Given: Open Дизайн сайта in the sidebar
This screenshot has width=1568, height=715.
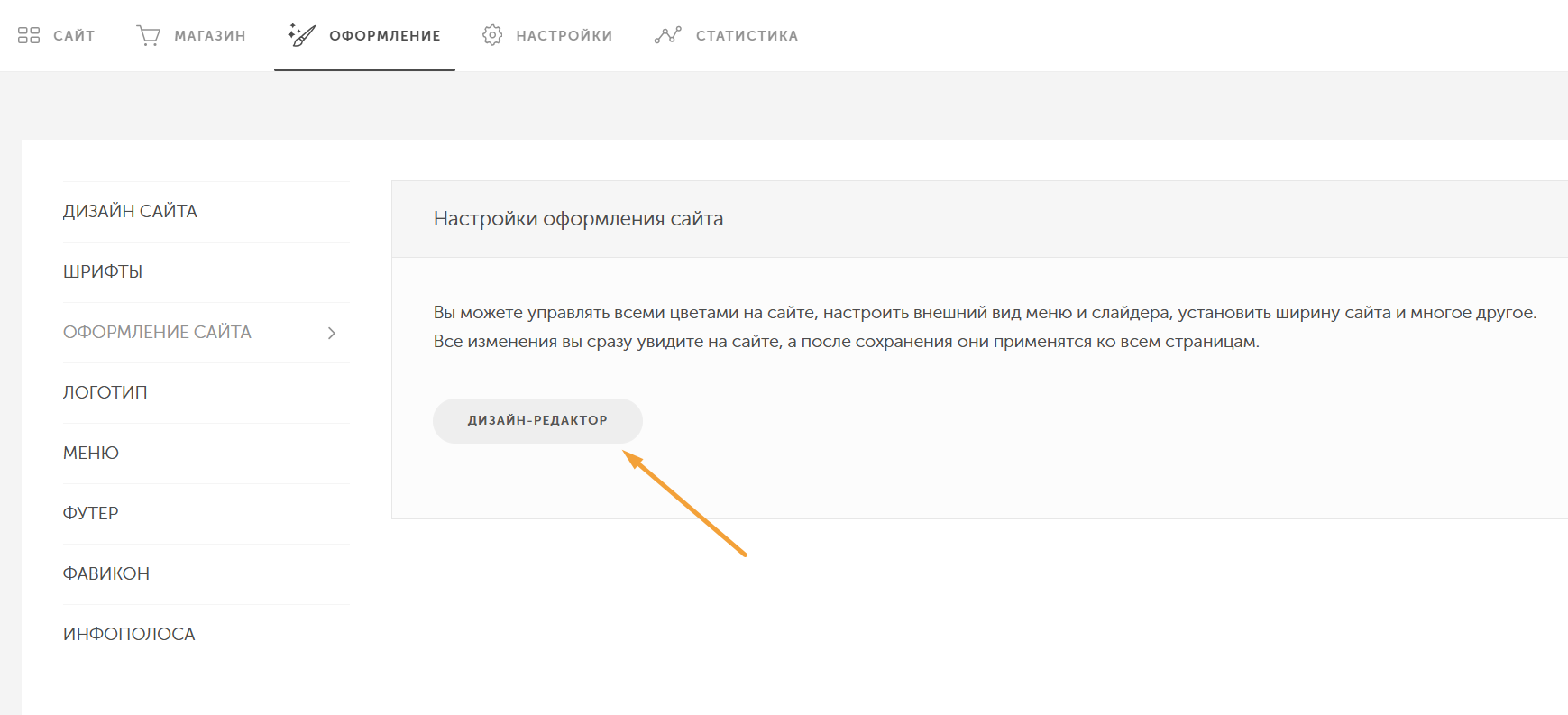Looking at the screenshot, I should tap(130, 211).
